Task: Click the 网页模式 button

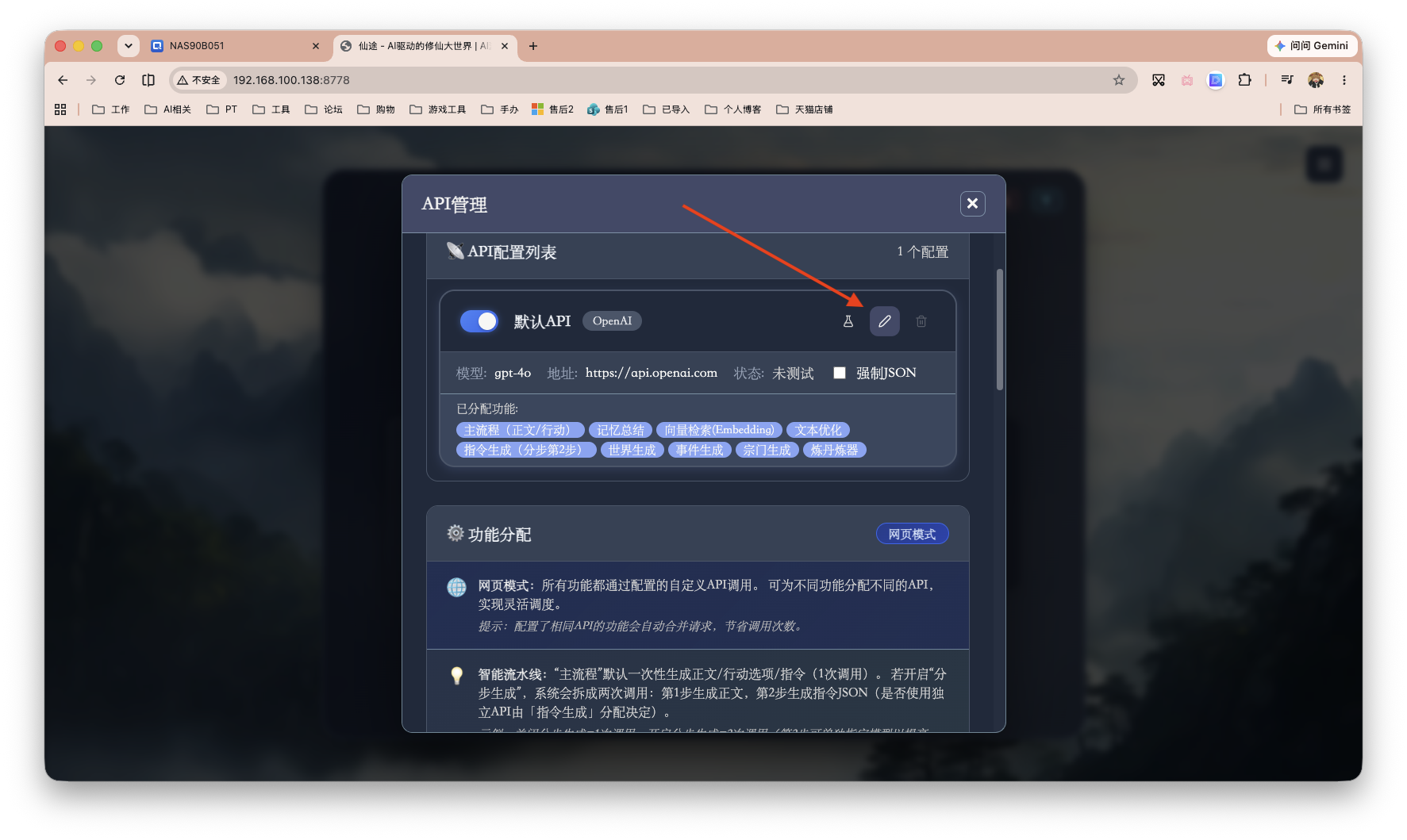Action: 912,534
